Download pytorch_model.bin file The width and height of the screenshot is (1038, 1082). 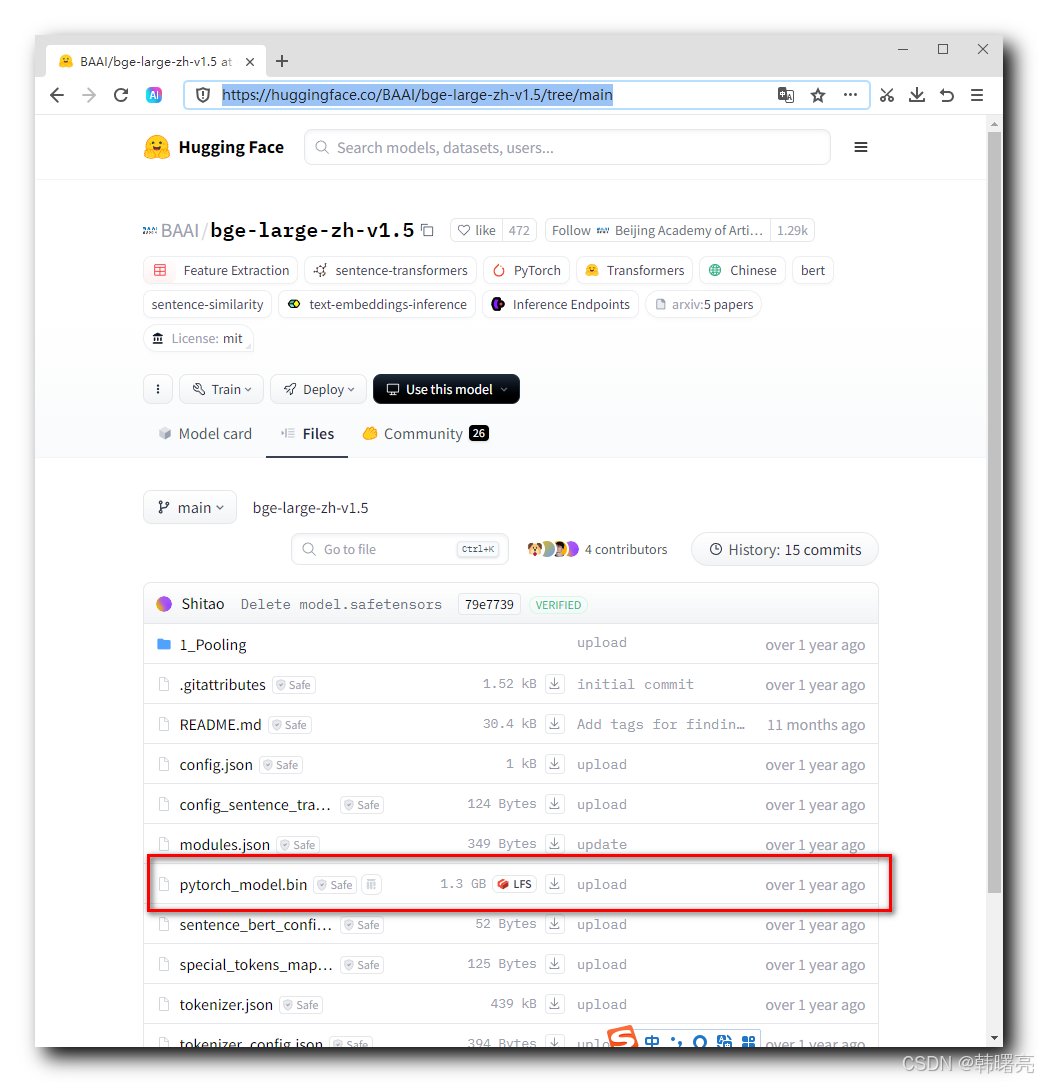[554, 884]
